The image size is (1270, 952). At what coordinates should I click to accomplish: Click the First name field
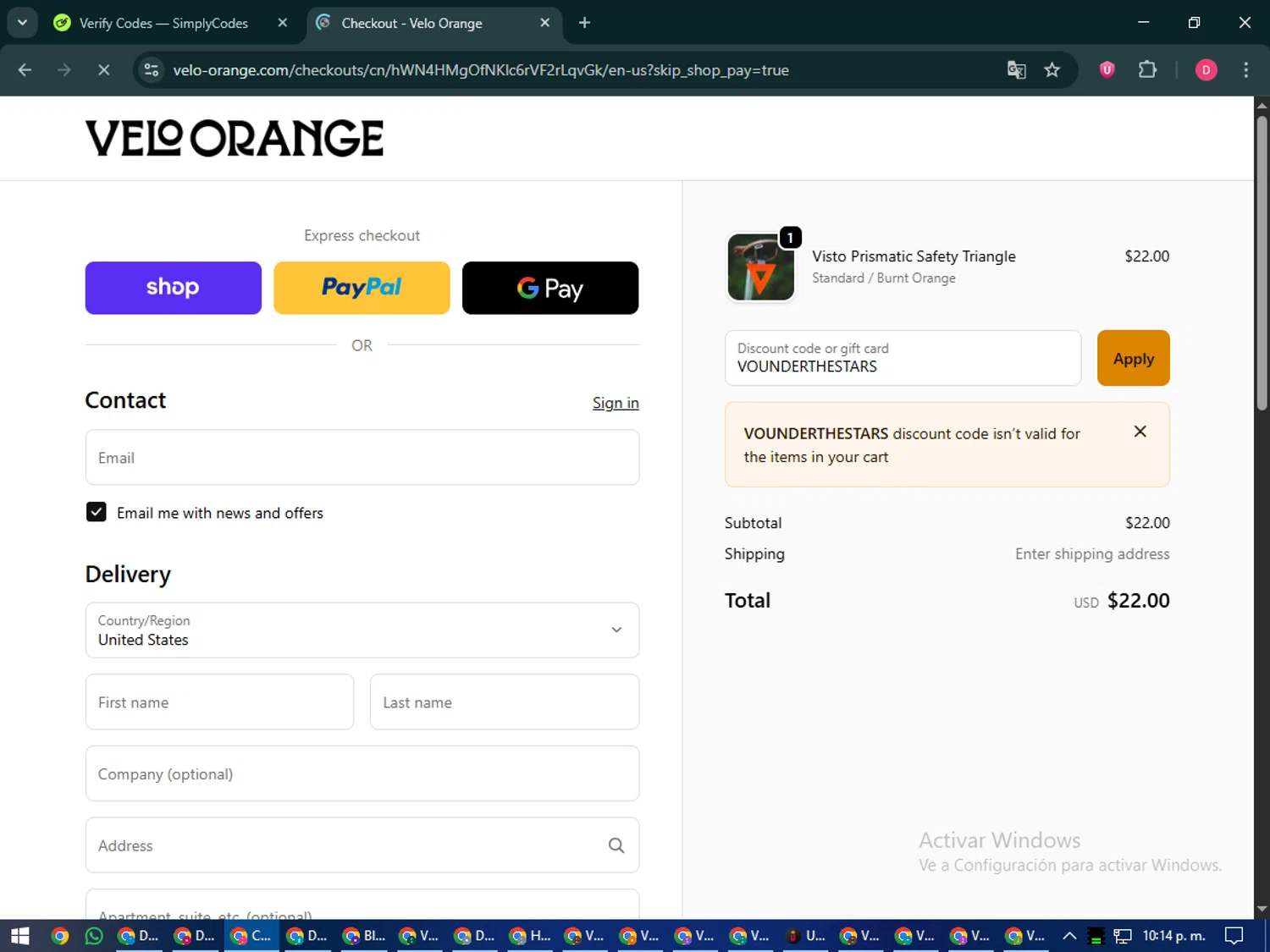pos(219,702)
